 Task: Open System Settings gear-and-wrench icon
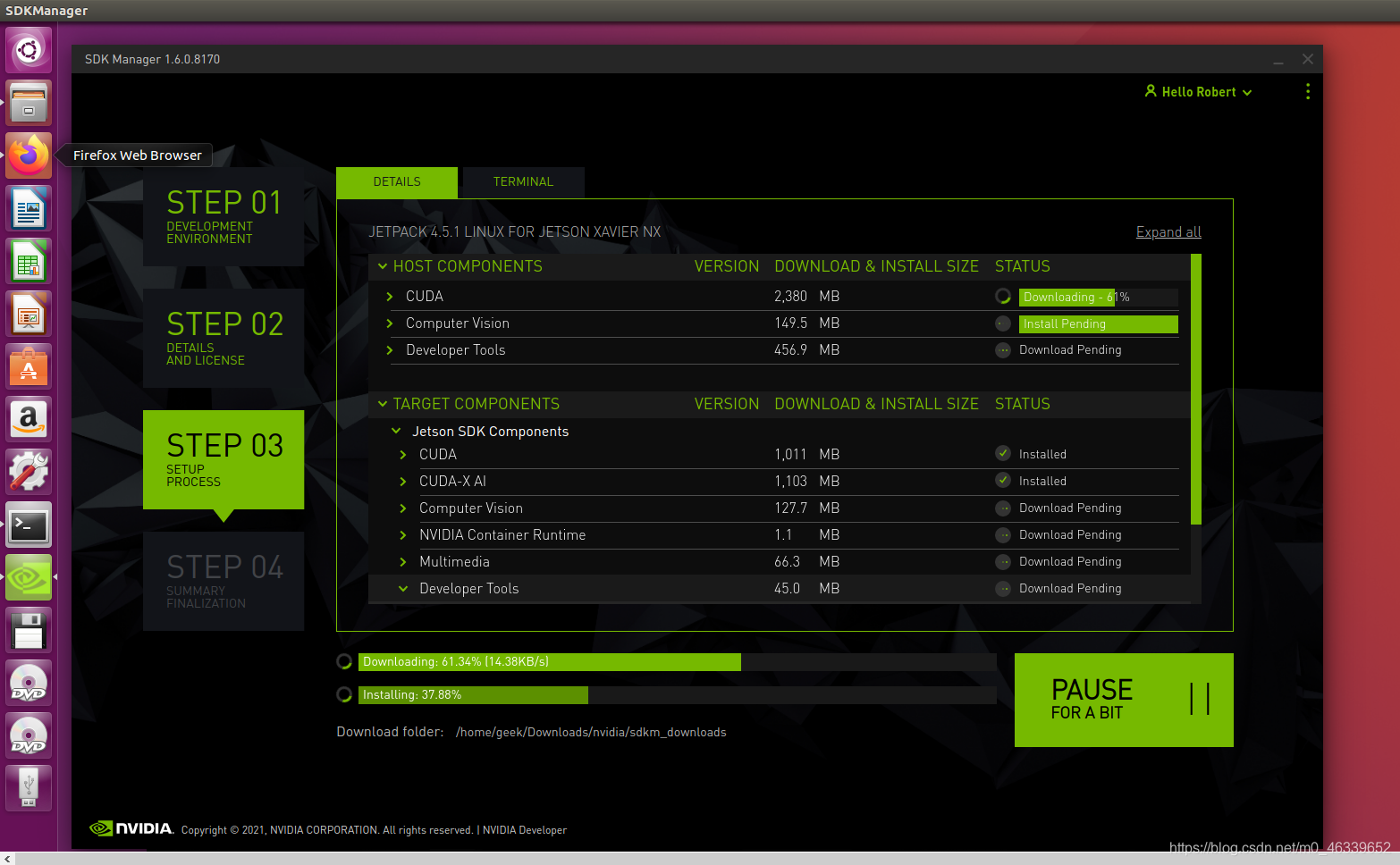(x=29, y=473)
